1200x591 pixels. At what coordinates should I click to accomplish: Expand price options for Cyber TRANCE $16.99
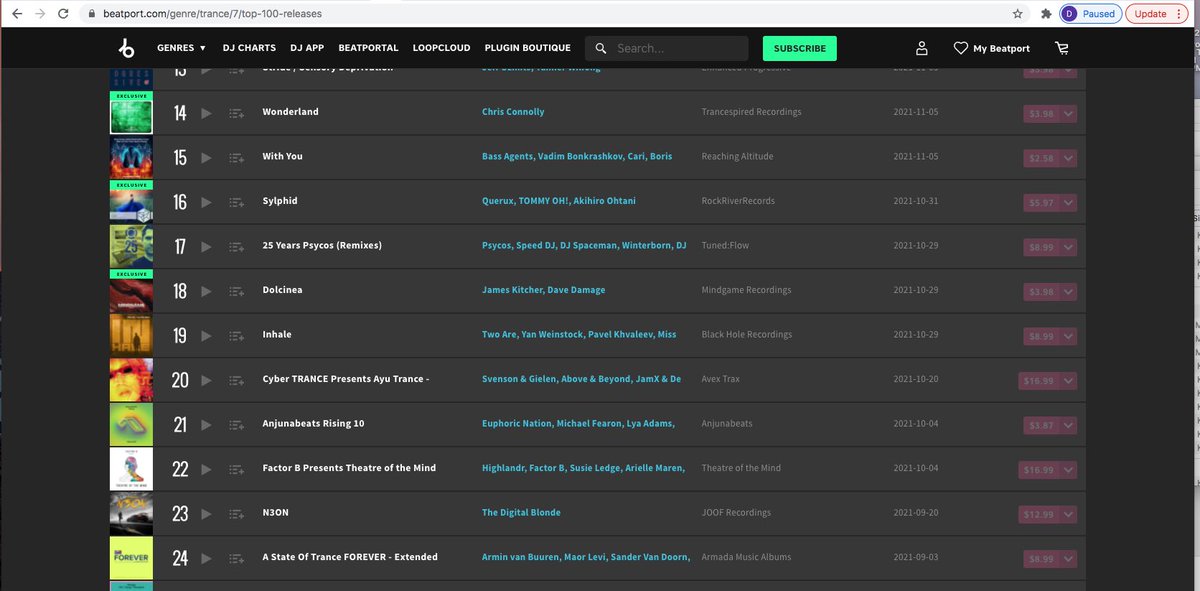1069,380
